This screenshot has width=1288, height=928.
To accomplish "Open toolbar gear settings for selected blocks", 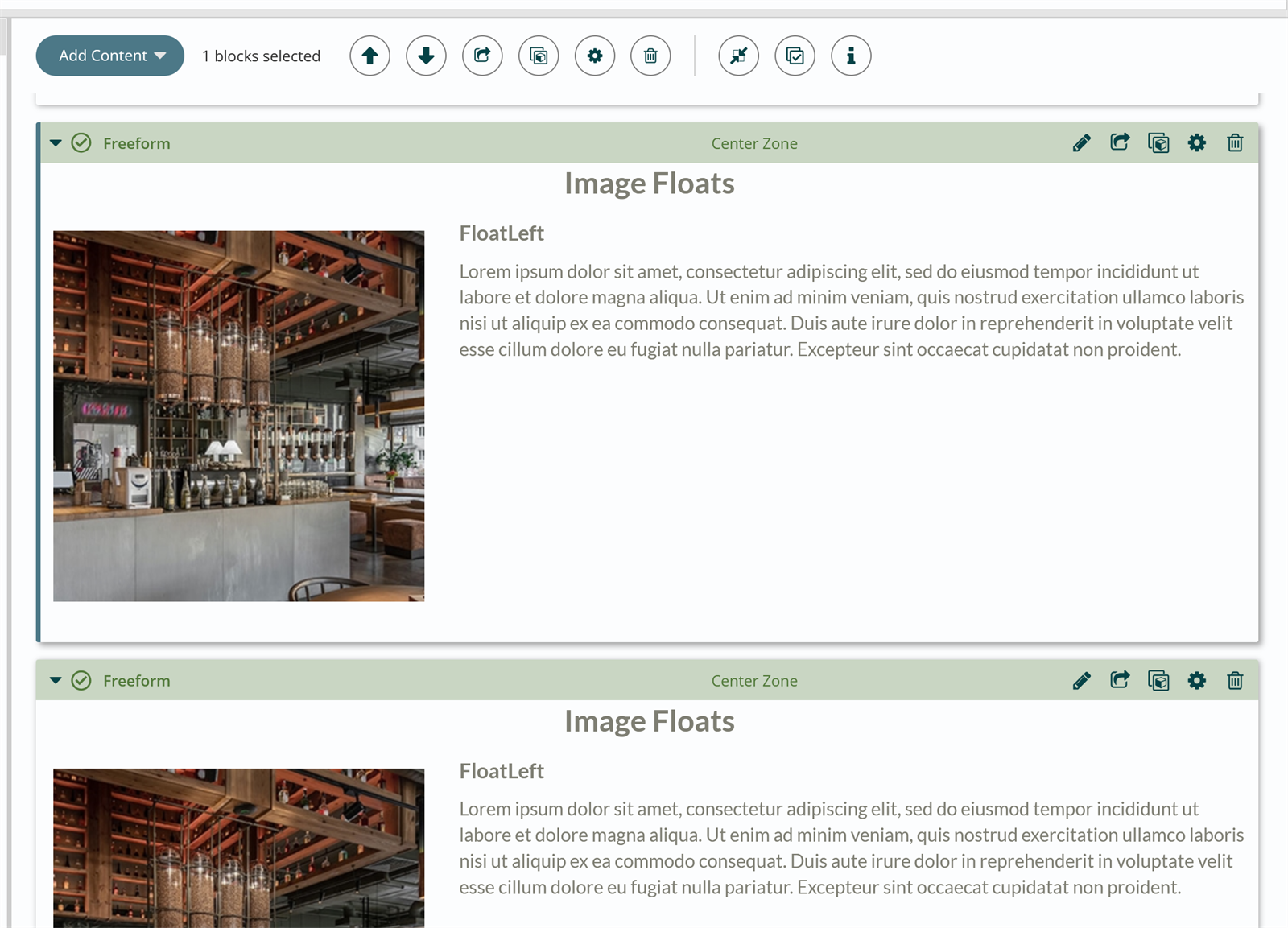I will [595, 56].
